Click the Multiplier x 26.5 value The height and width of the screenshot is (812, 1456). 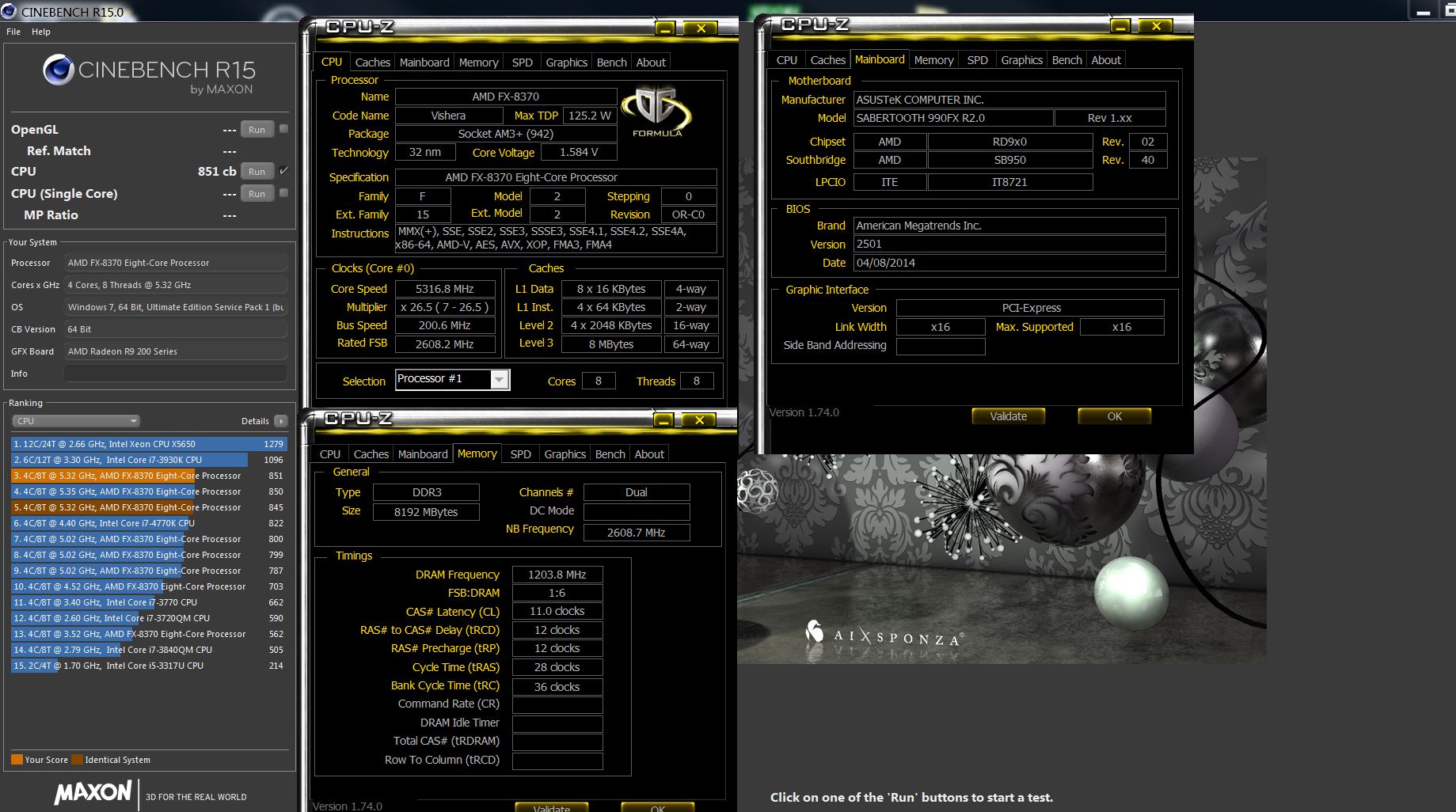coord(444,307)
